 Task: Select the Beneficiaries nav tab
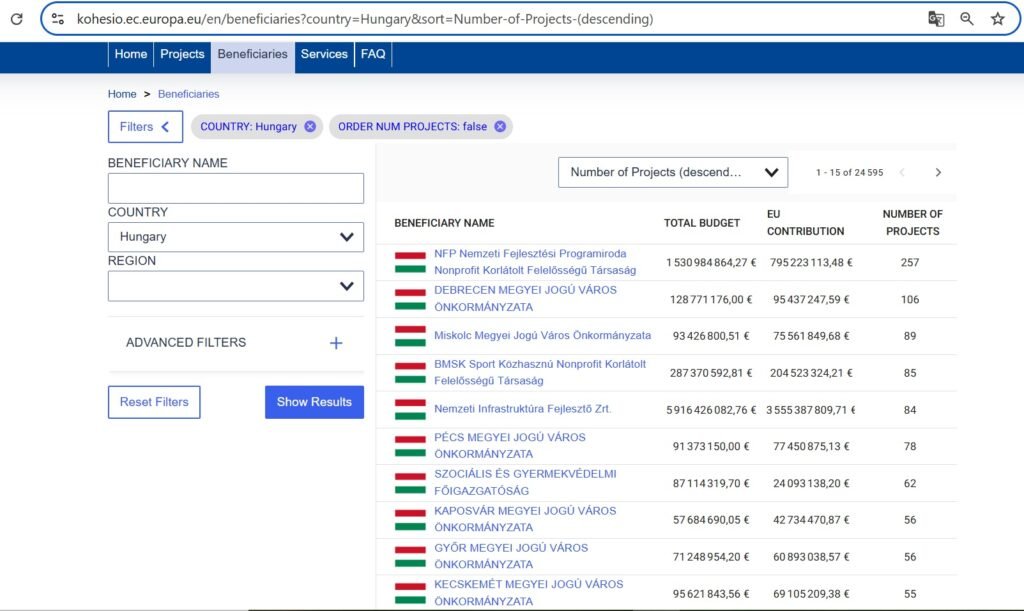252,57
